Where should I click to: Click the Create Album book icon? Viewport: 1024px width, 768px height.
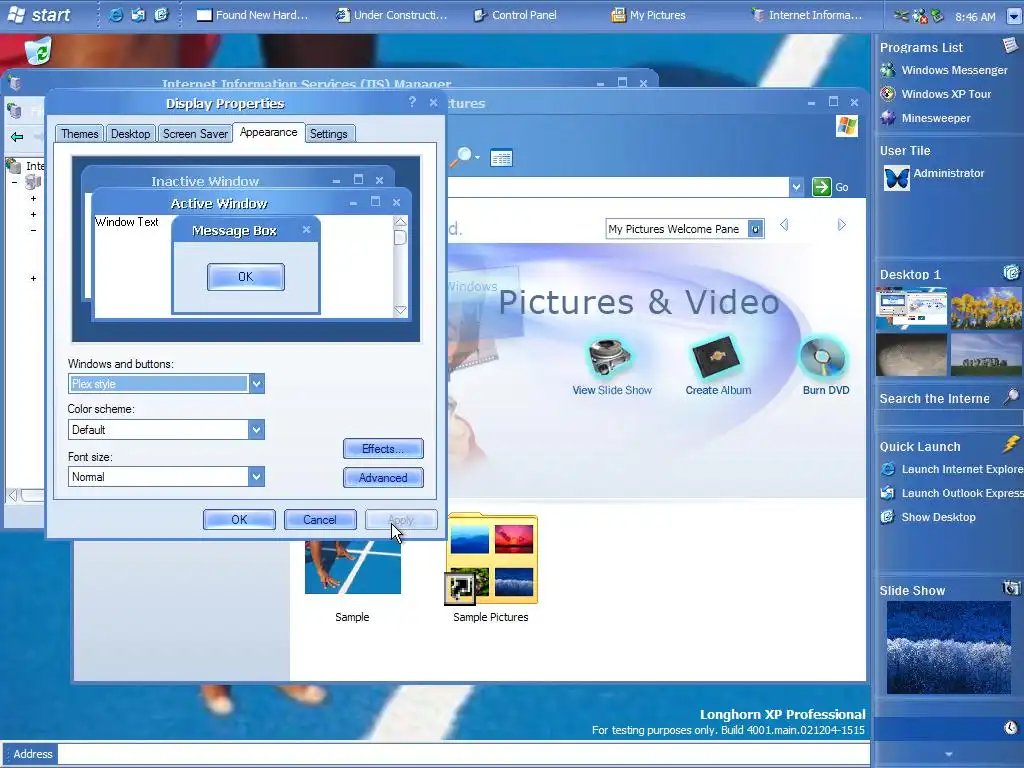(x=716, y=357)
